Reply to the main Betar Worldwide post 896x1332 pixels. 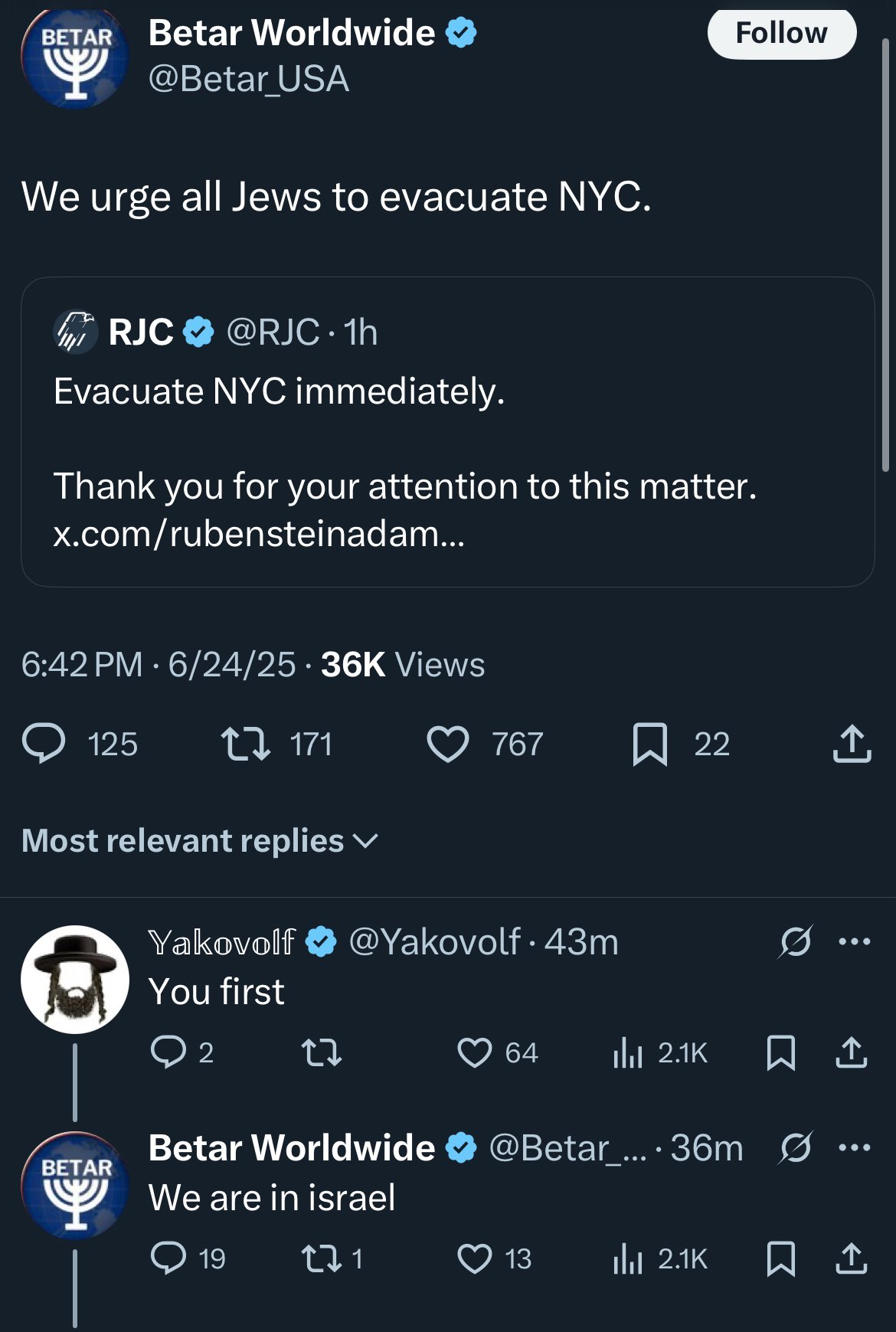click(x=44, y=745)
